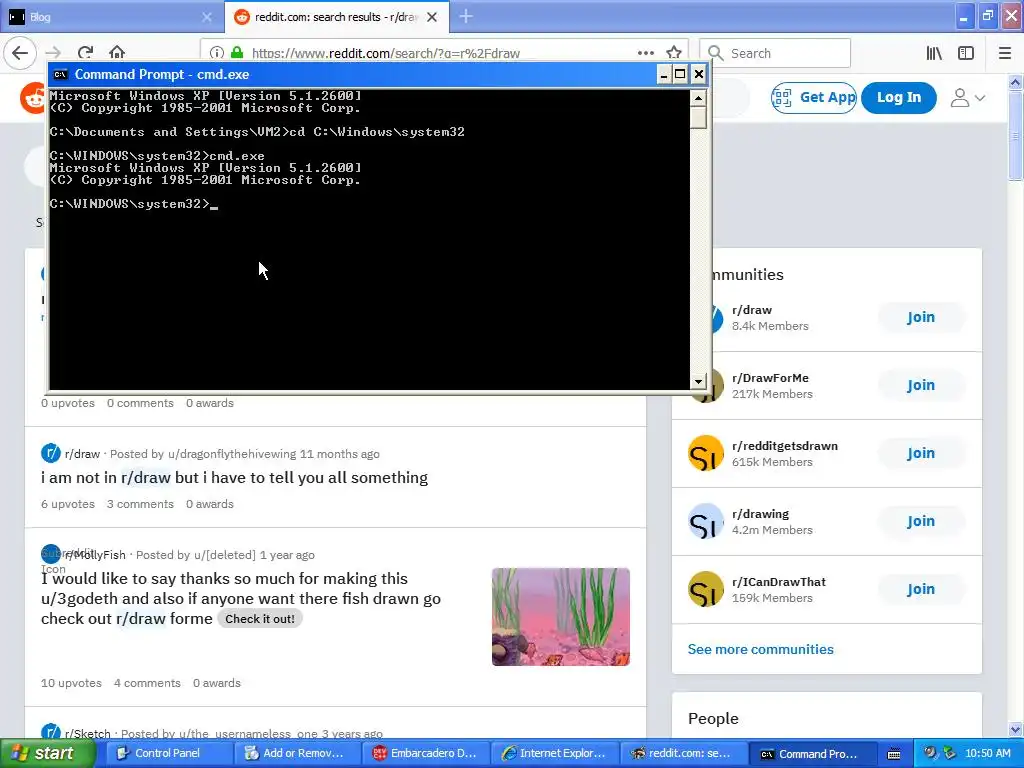Viewport: 1024px width, 768px height.
Task: Open user u/dragonflythehivewing profile link
Action: (232, 454)
